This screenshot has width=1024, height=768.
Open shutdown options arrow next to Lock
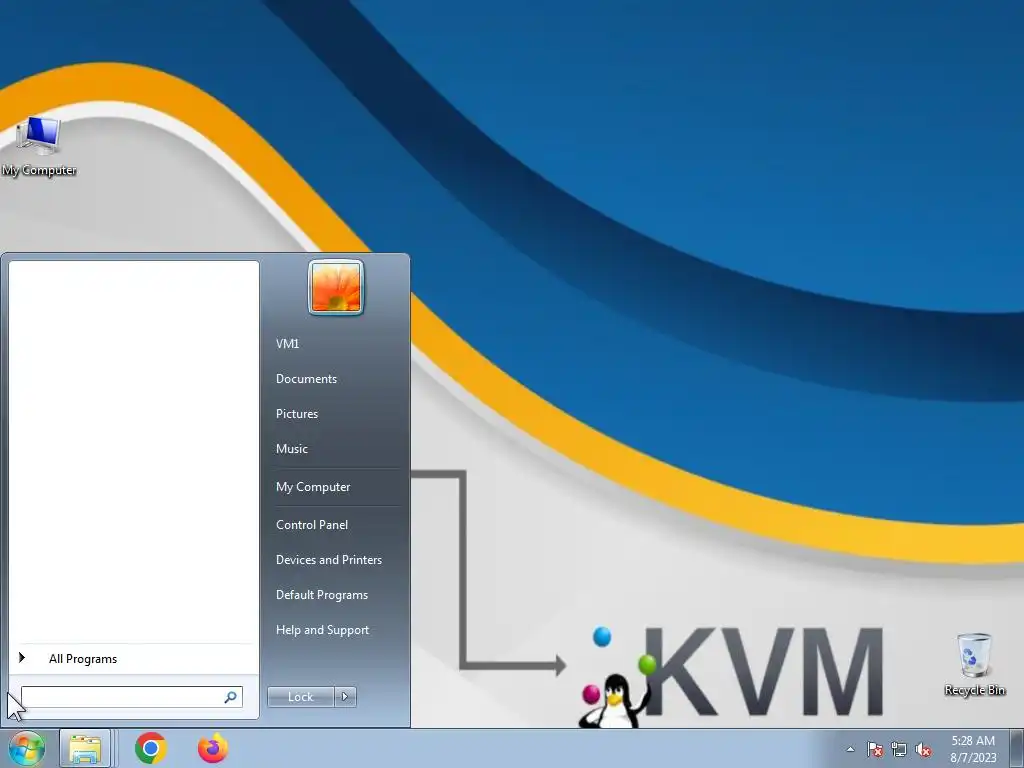click(x=345, y=697)
